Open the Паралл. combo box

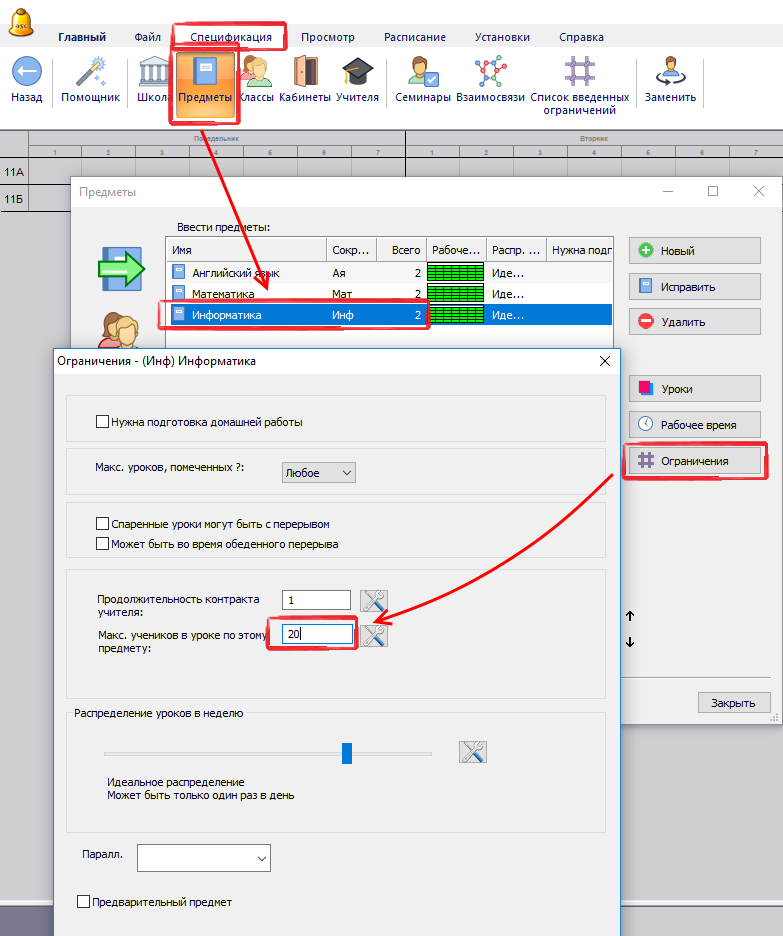point(204,858)
